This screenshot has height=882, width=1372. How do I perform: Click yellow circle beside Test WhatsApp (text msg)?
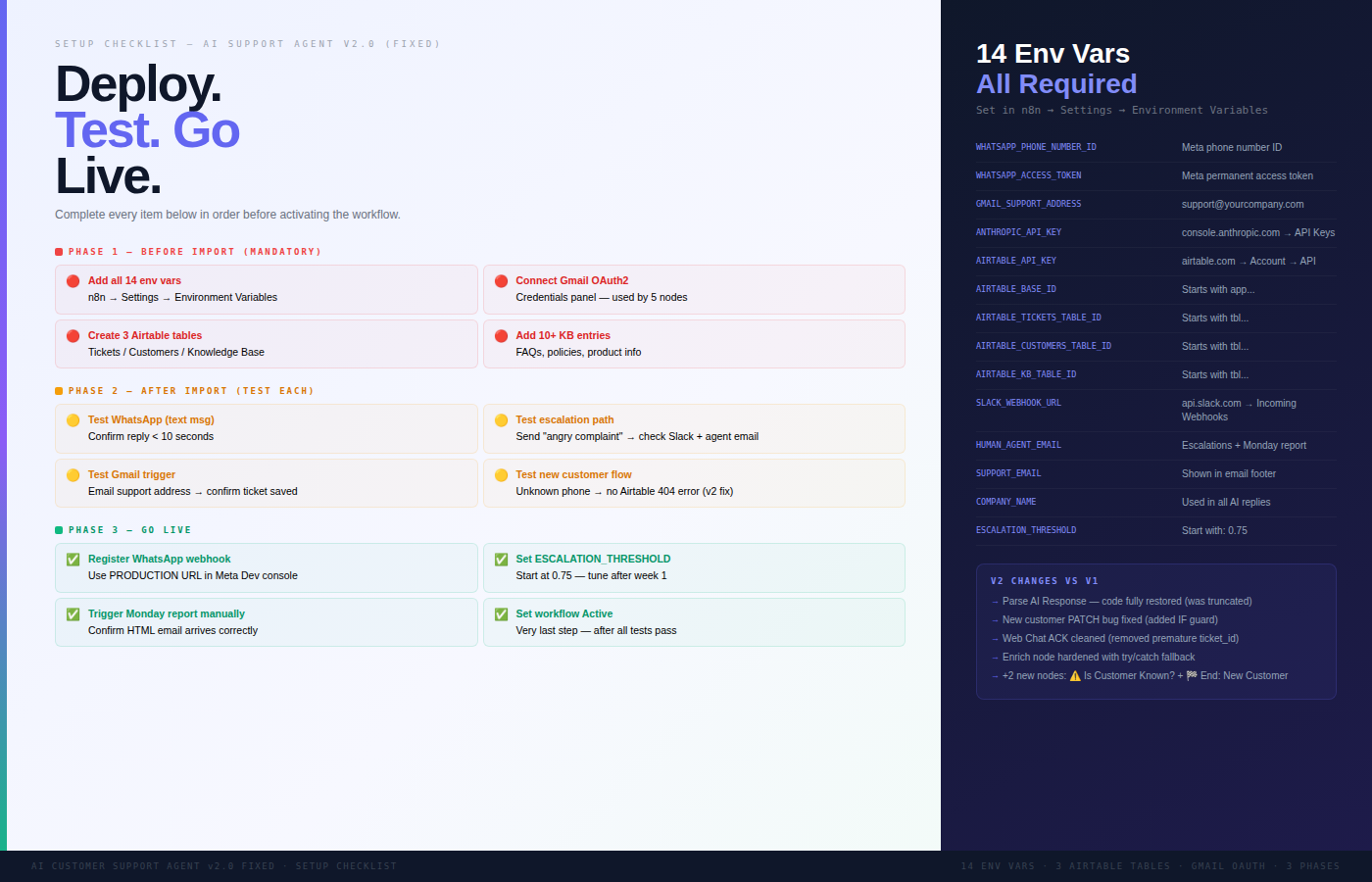tap(73, 420)
